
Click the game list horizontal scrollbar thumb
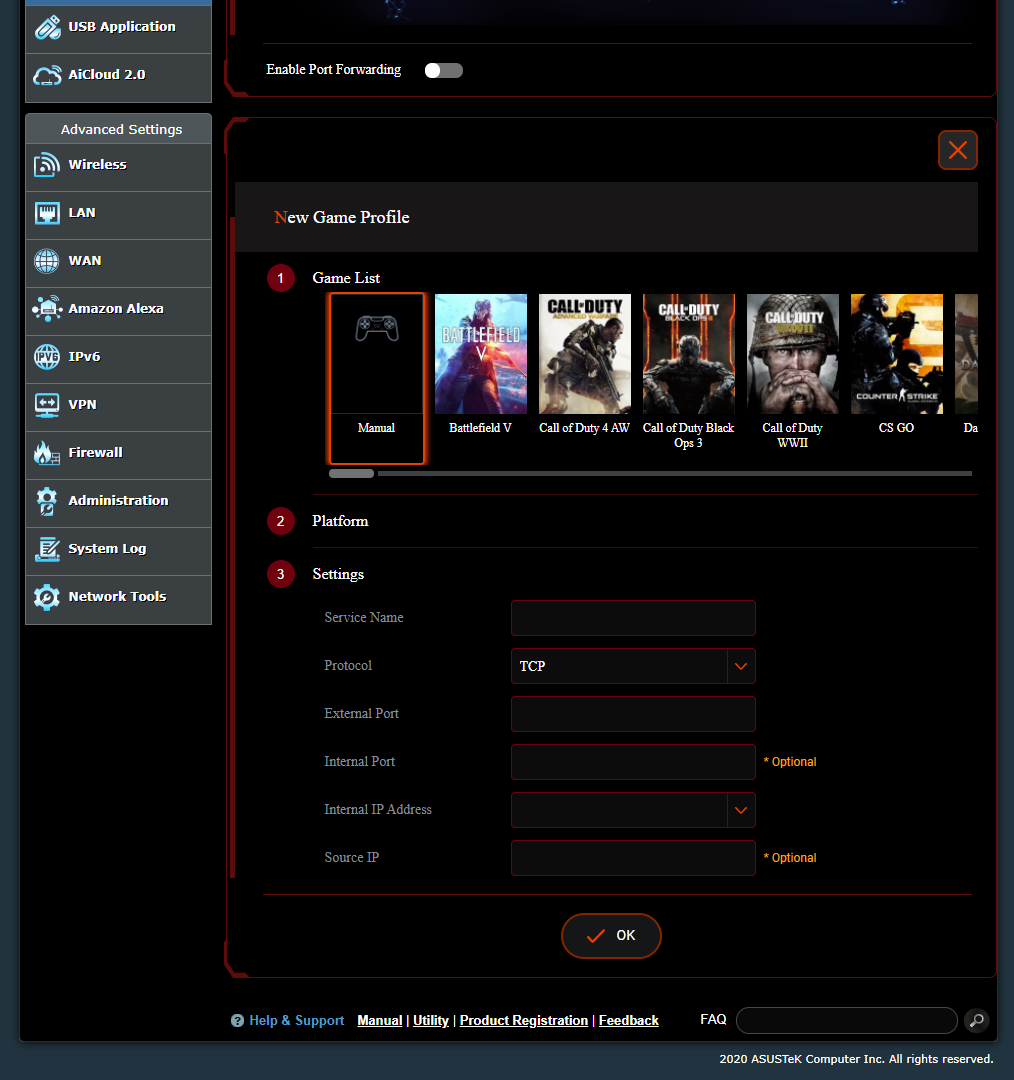pyautogui.click(x=351, y=473)
